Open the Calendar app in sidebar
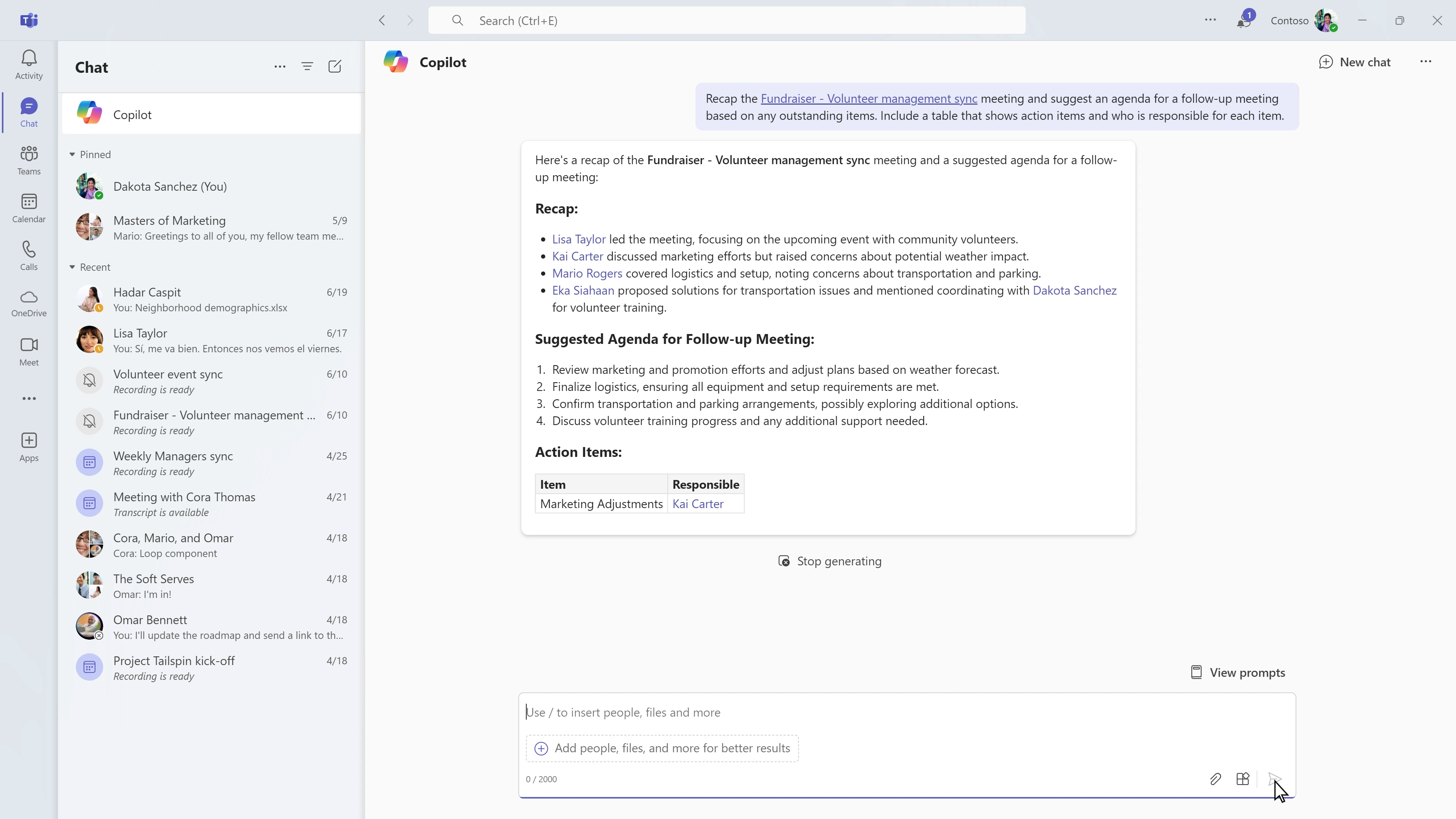The image size is (1456, 819). pos(29,208)
